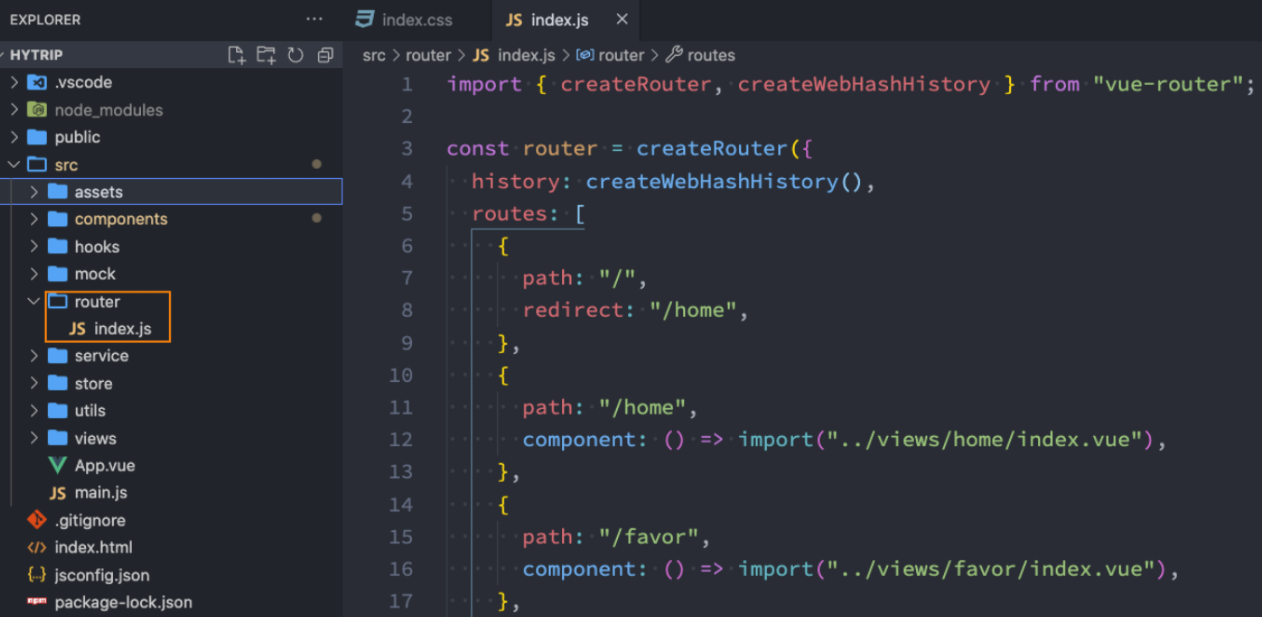1262x617 pixels.
Task: Click the node_modules folder icon
Action: [x=37, y=110]
